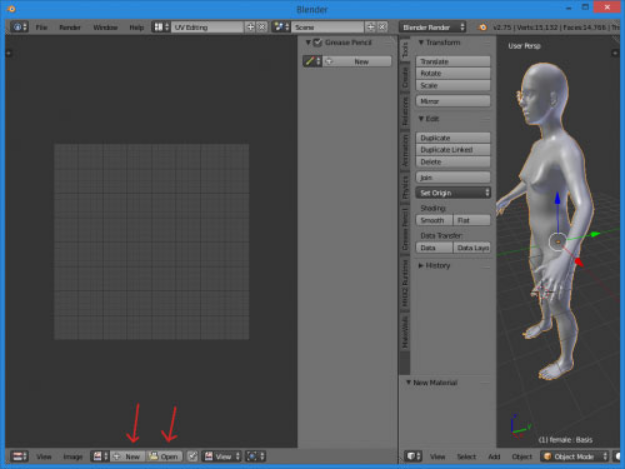
Task: Click the pivot point icon in image editor
Action: [255, 456]
